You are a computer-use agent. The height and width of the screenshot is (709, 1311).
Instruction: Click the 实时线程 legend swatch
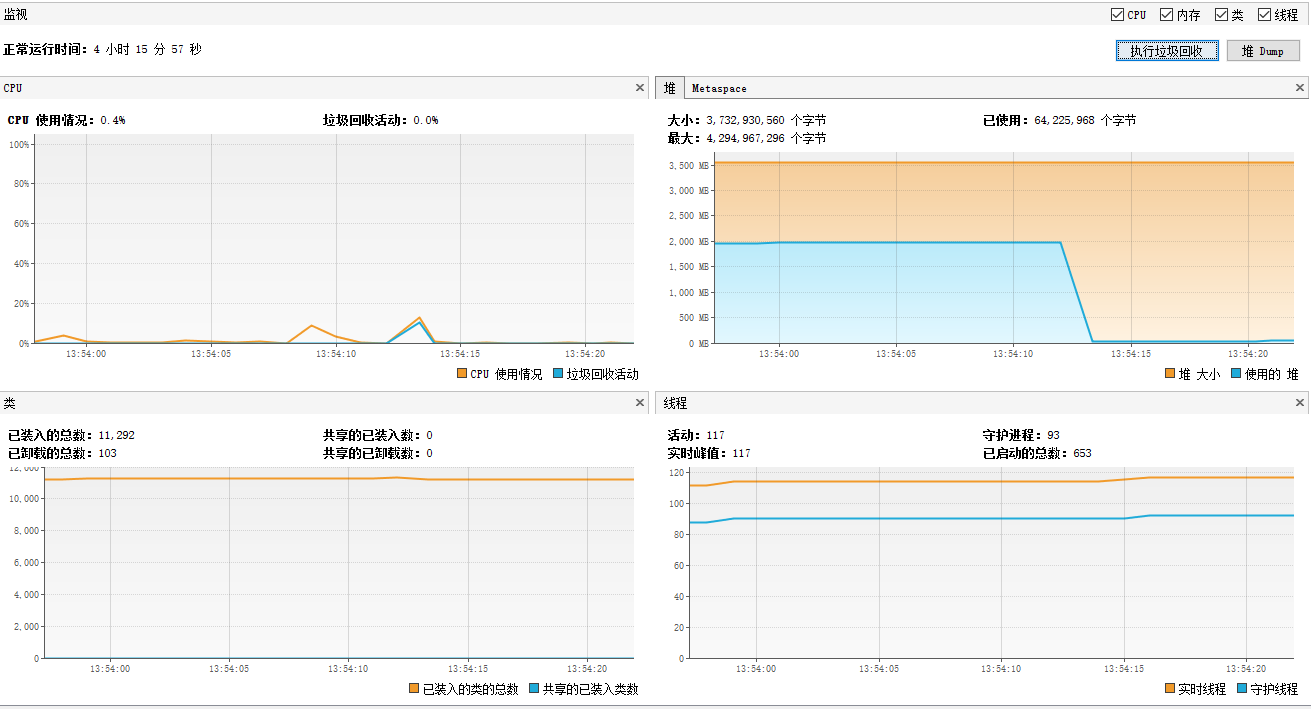point(1170,689)
